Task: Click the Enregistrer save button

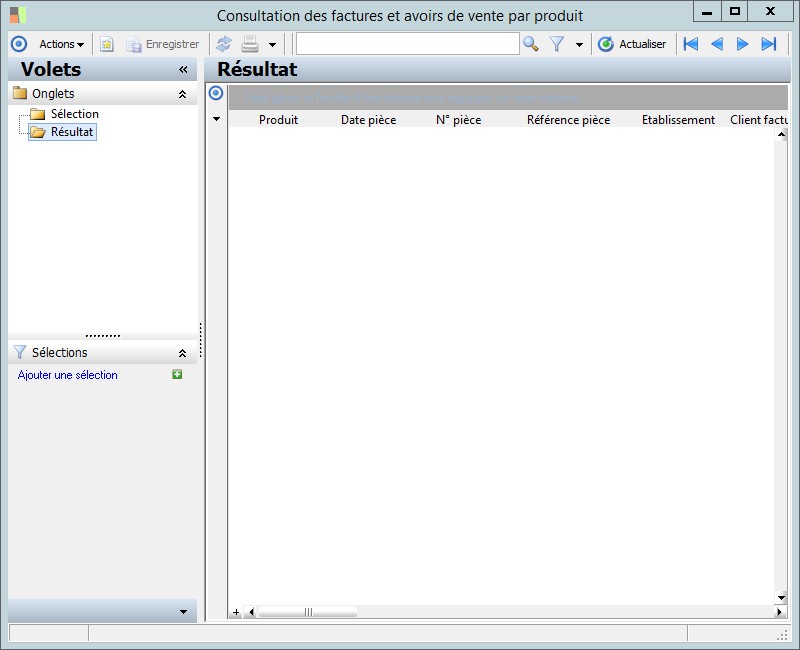Action: click(163, 44)
